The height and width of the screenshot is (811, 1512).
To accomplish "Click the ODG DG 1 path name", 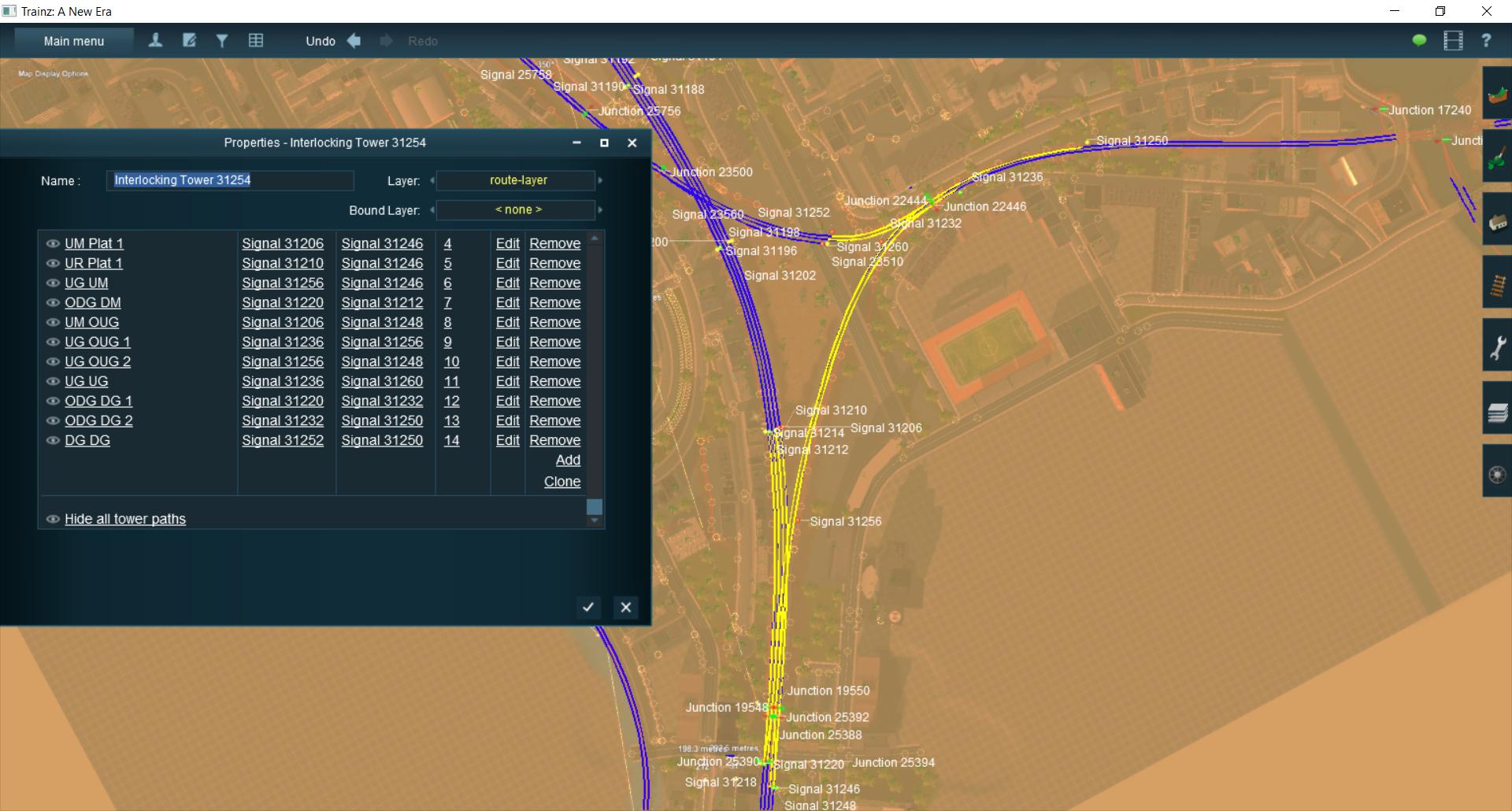I will [x=98, y=401].
